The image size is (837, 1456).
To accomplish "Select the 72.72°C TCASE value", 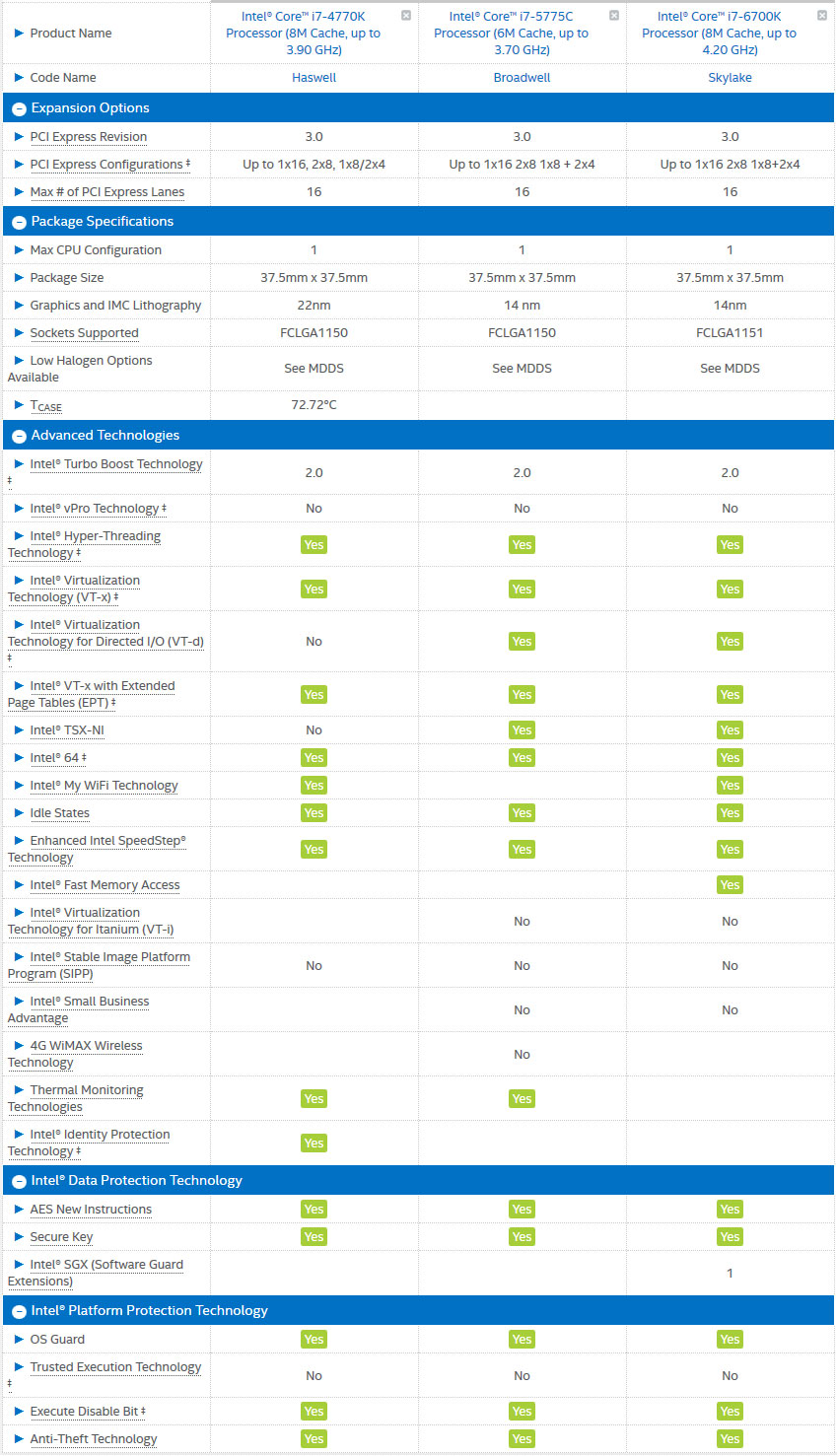I will (x=314, y=405).
